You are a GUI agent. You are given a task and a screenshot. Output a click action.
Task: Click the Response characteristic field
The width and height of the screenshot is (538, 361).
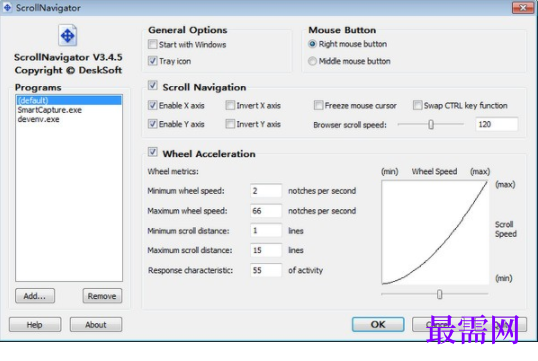pos(266,270)
